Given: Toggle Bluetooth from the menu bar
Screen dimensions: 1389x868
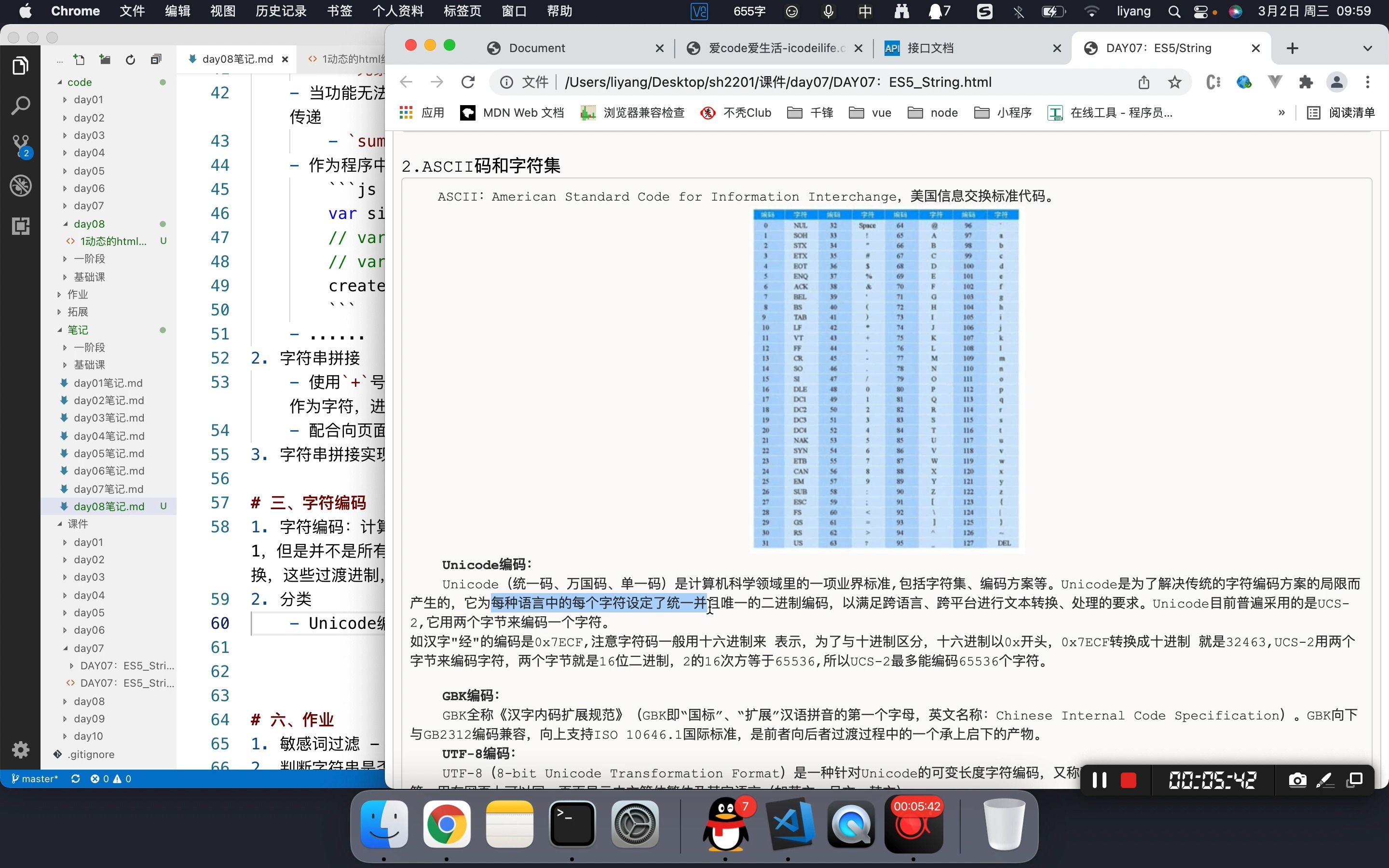Looking at the screenshot, I should (x=1018, y=11).
